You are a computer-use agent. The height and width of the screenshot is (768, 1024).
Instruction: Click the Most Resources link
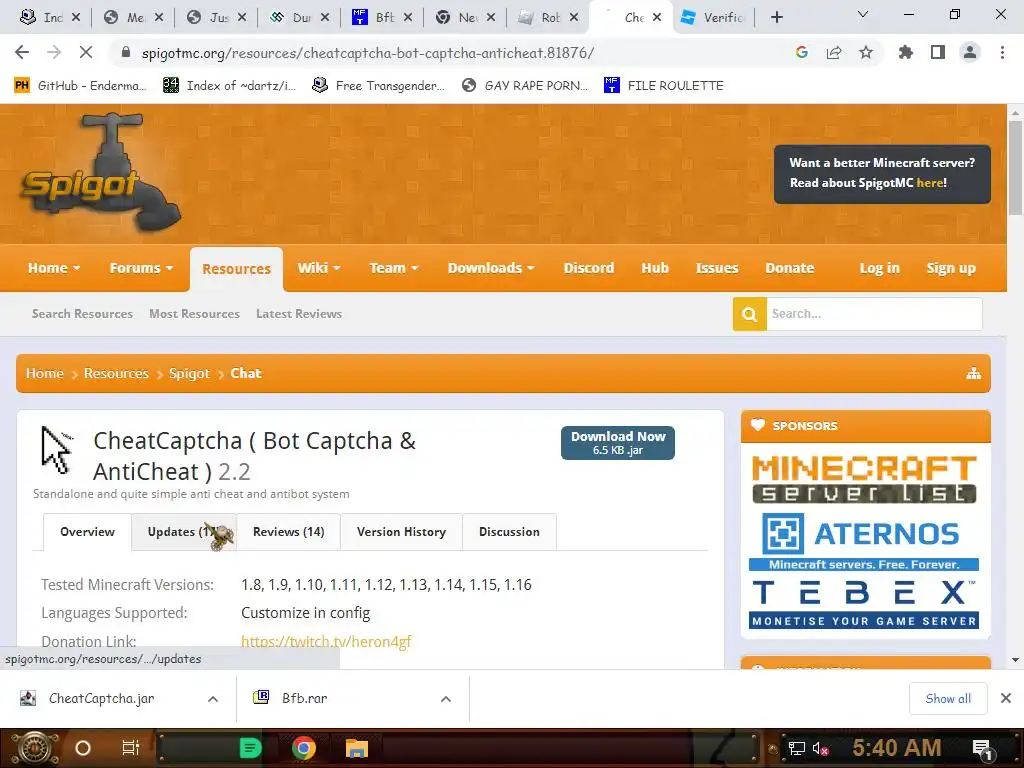point(195,313)
